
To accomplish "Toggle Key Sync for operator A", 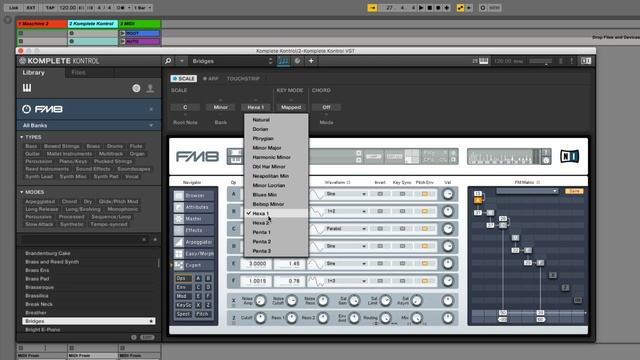I will [402, 194].
